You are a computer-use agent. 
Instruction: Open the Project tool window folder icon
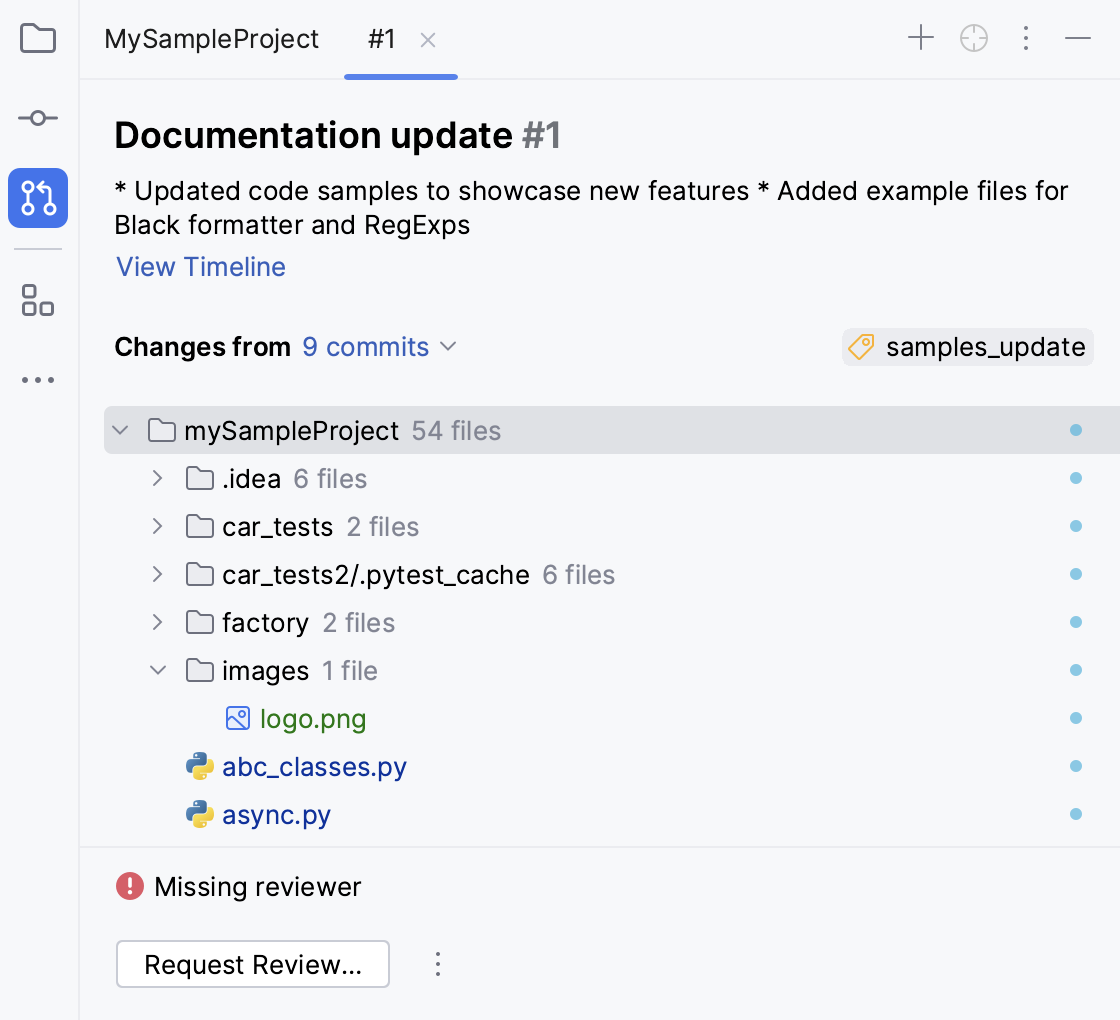37,37
